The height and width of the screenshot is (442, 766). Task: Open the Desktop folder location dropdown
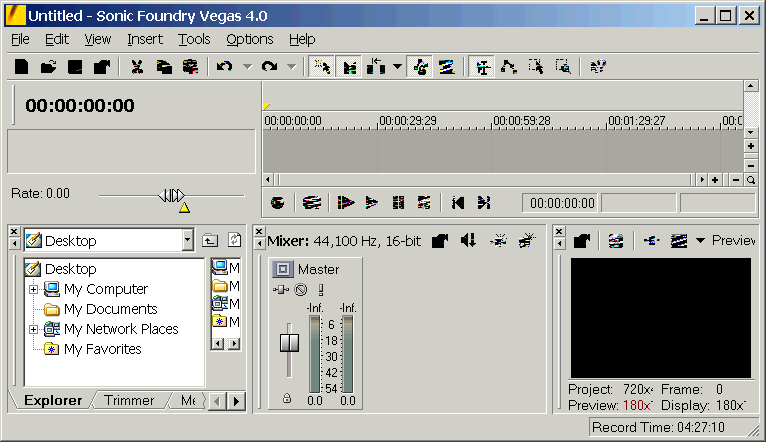click(x=188, y=240)
